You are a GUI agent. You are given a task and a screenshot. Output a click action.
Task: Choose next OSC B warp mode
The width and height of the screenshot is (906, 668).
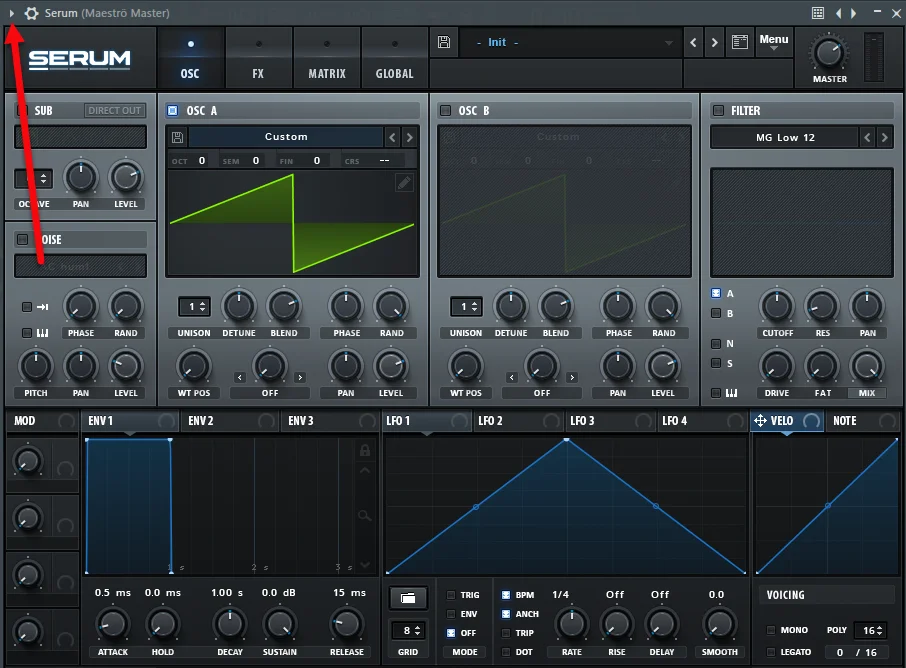[572, 377]
